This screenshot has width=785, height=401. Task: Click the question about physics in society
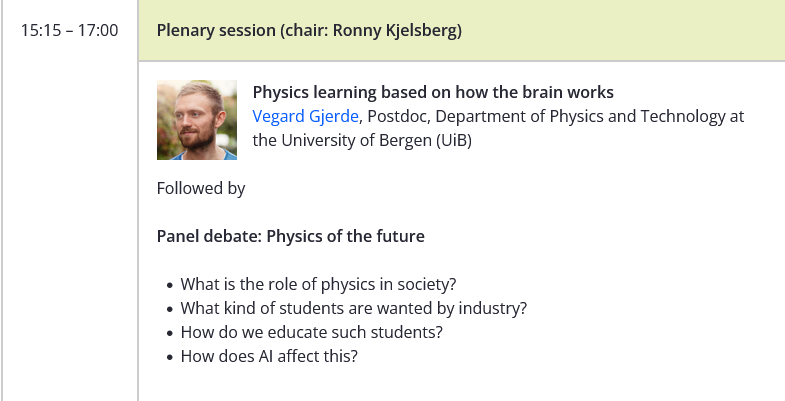pyautogui.click(x=318, y=284)
